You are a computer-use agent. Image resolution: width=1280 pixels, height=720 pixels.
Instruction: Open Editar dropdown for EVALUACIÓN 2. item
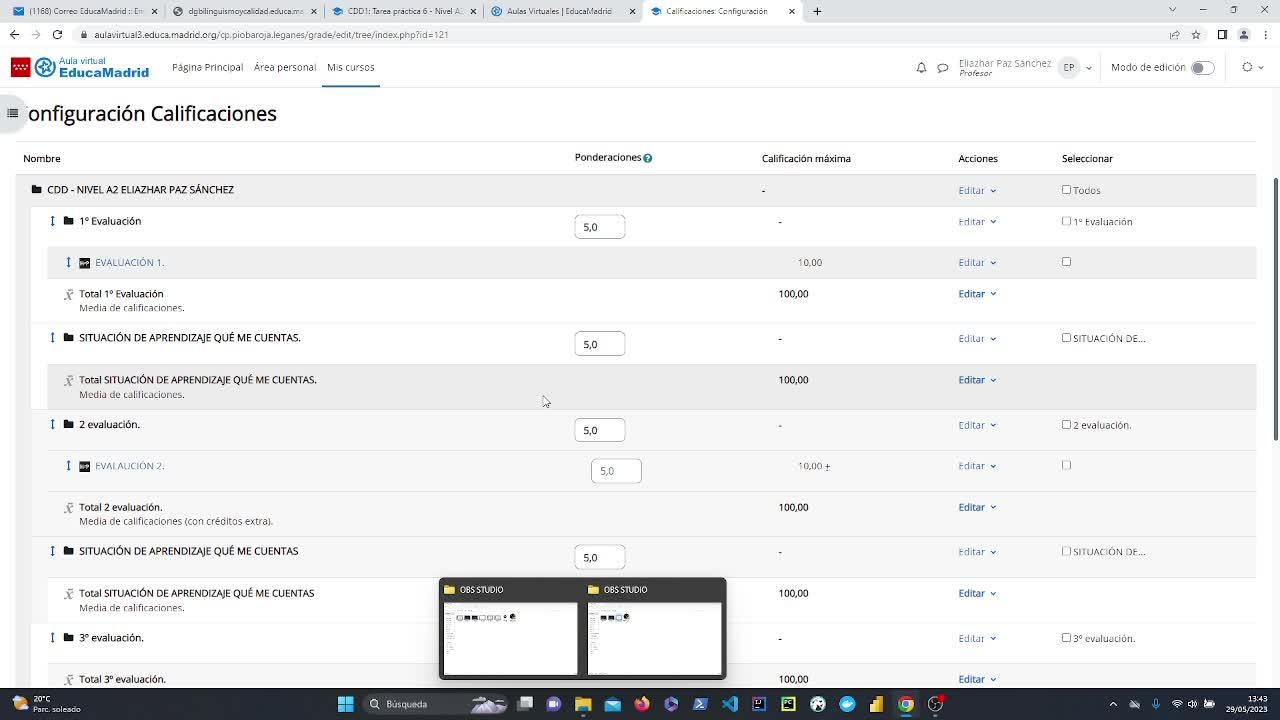pos(977,466)
